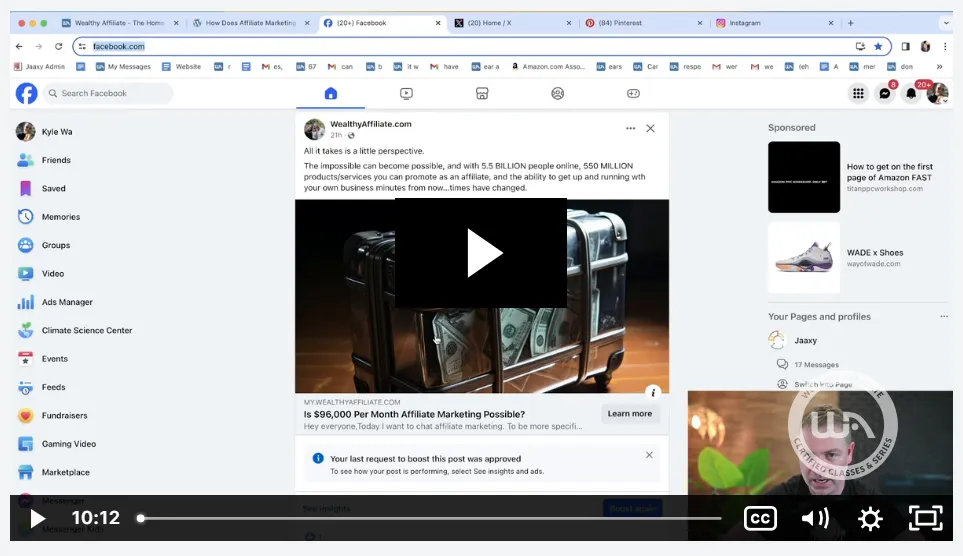Click the Facebook logo icon
This screenshot has width=963, height=556.
[x=26, y=93]
